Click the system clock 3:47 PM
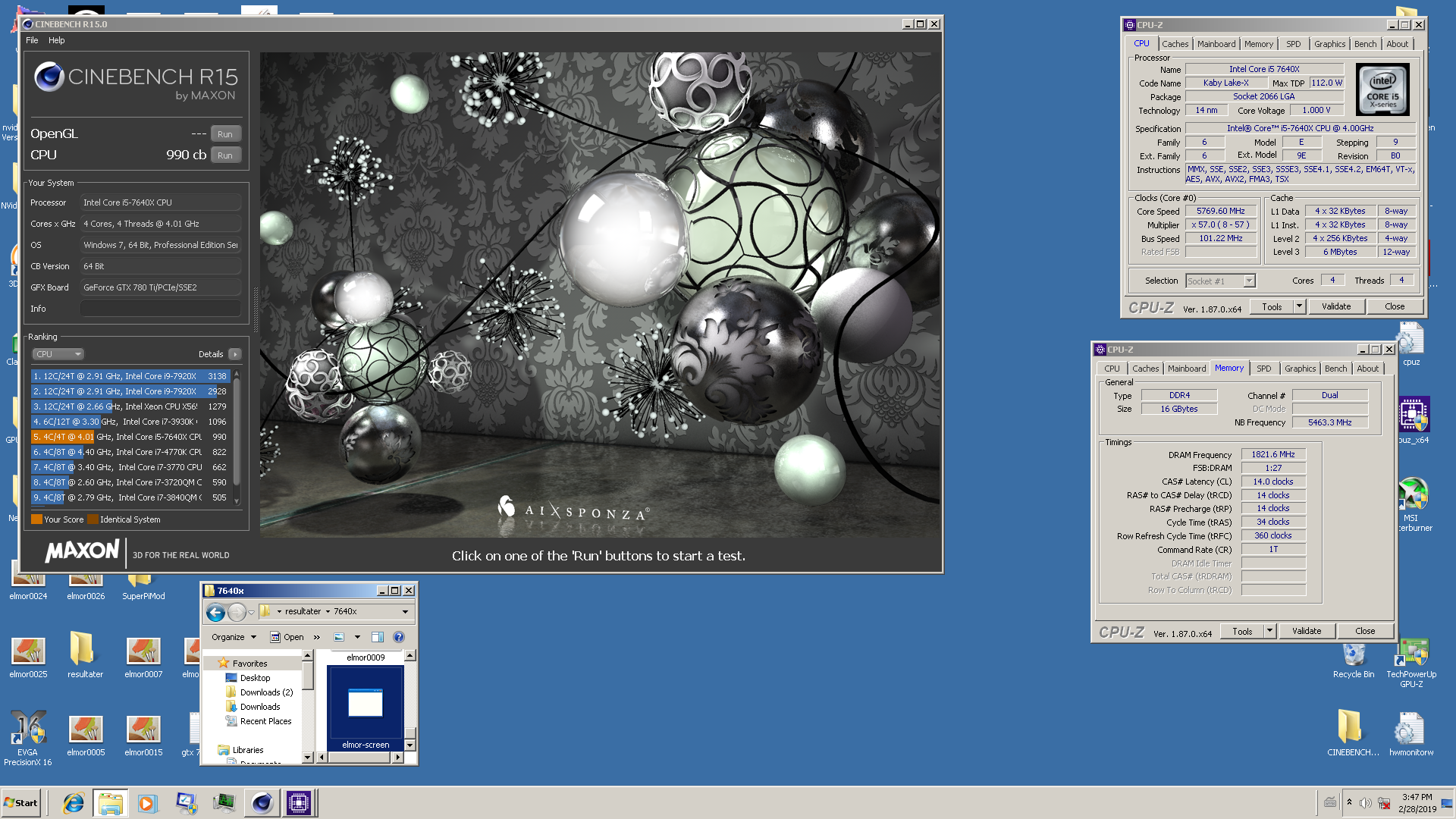Viewport: 1456px width, 819px height. (1417, 797)
